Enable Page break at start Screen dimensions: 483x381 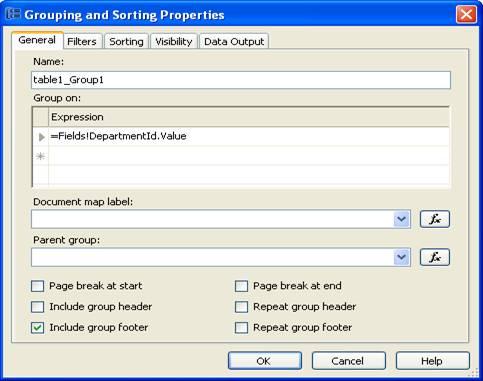coord(37,286)
